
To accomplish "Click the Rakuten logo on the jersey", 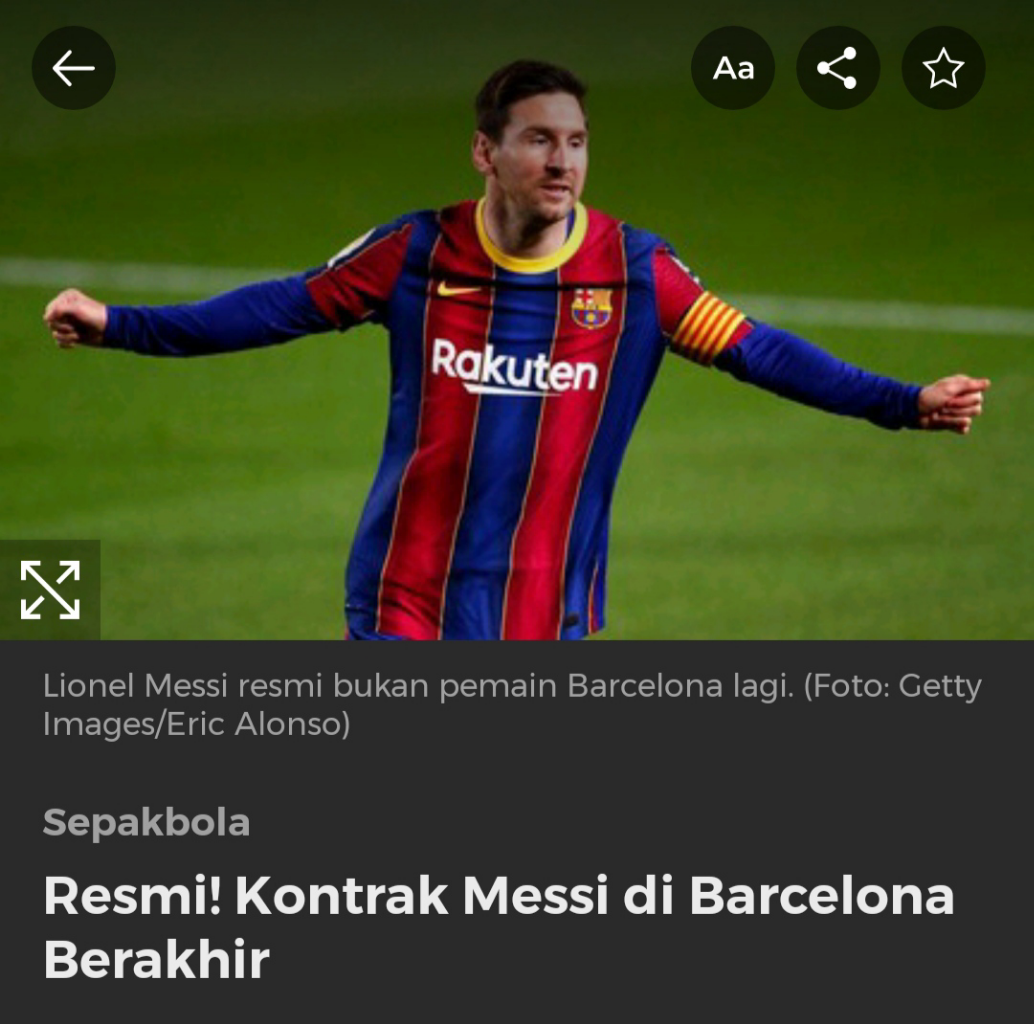I will pyautogui.click(x=514, y=367).
